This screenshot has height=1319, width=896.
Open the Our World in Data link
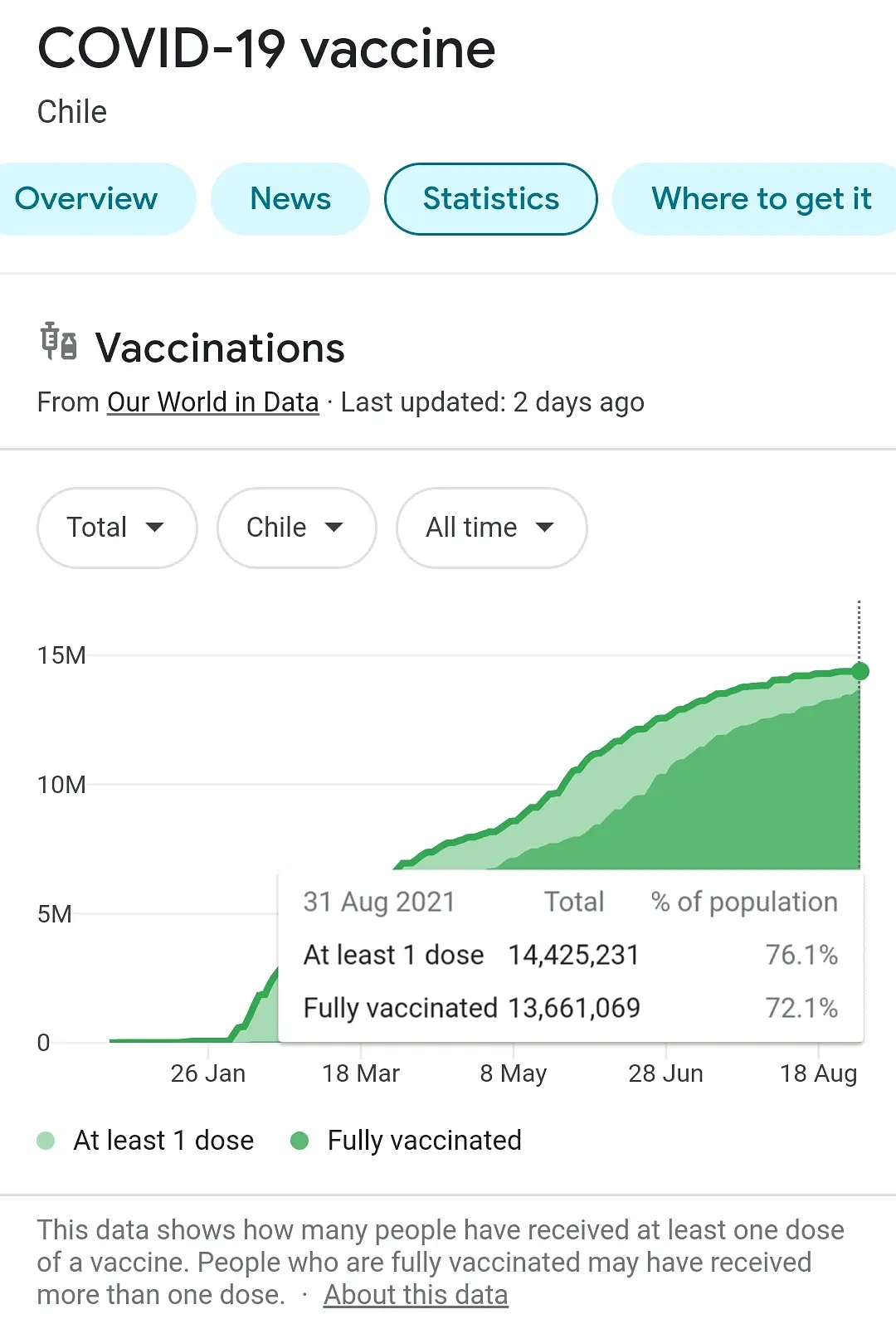(x=213, y=402)
